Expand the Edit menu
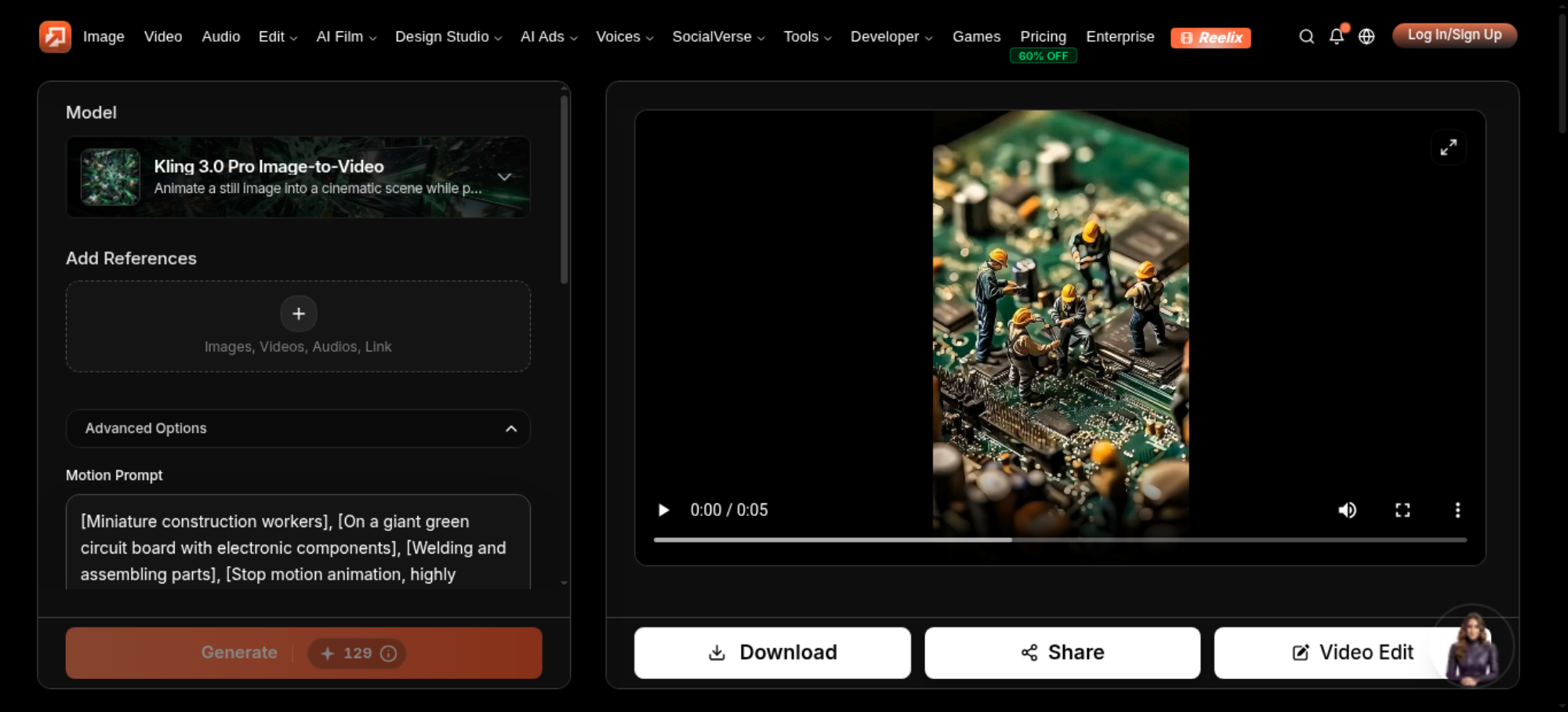Screen dimensions: 1568x712 pos(278,37)
